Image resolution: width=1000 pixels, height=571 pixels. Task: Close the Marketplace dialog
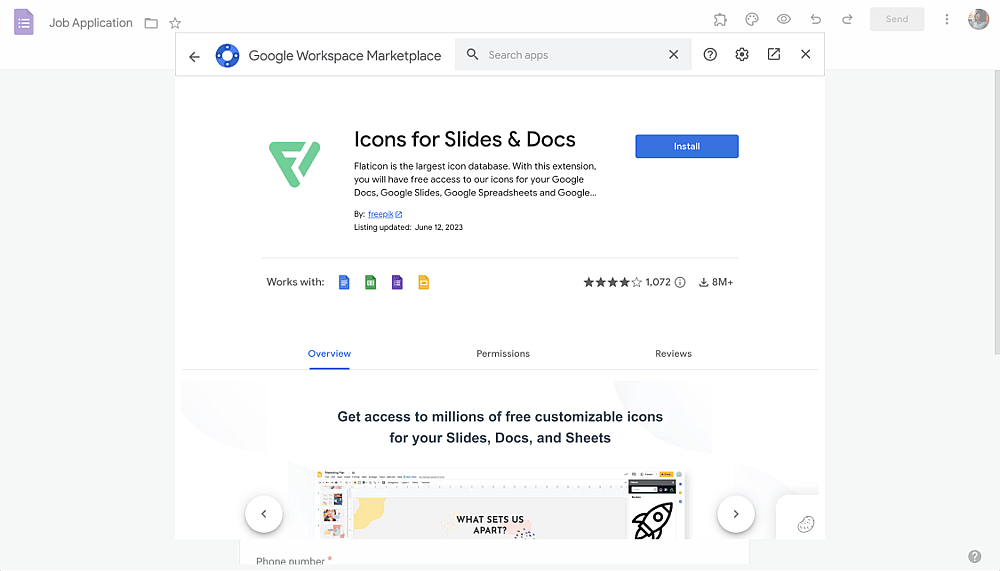pyautogui.click(x=805, y=54)
